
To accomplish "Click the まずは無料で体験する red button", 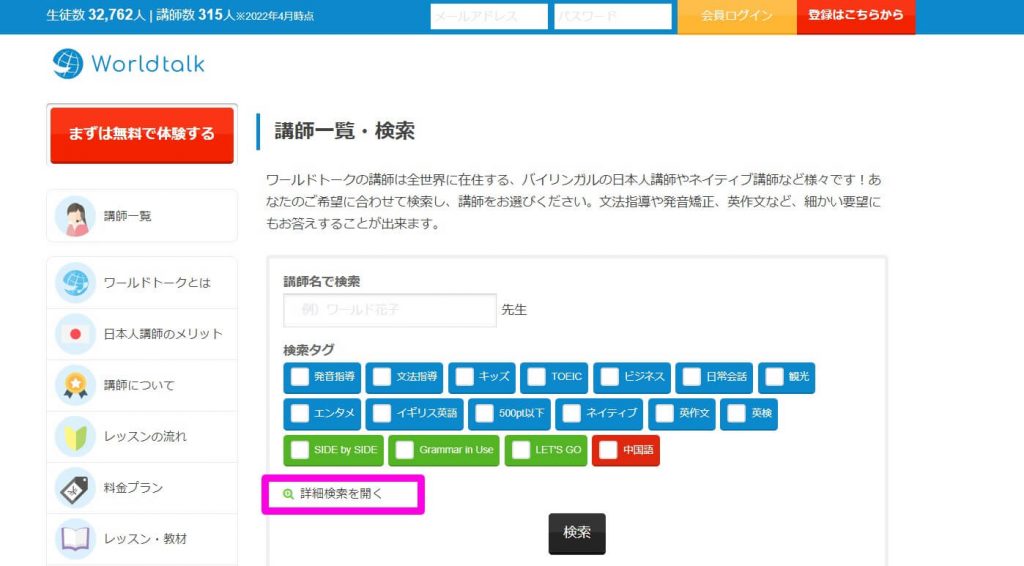I will pos(142,134).
